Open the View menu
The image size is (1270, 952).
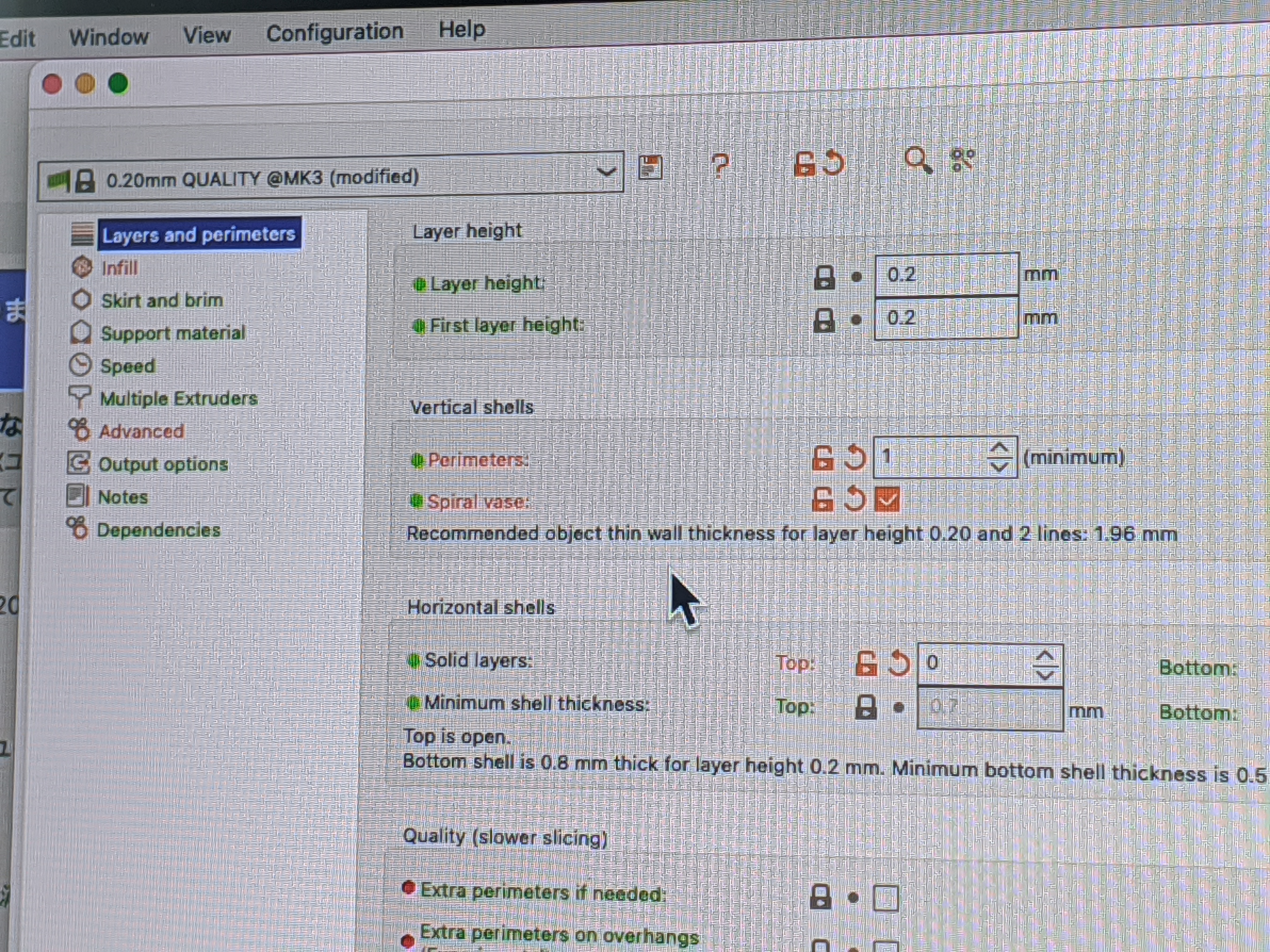tap(207, 35)
